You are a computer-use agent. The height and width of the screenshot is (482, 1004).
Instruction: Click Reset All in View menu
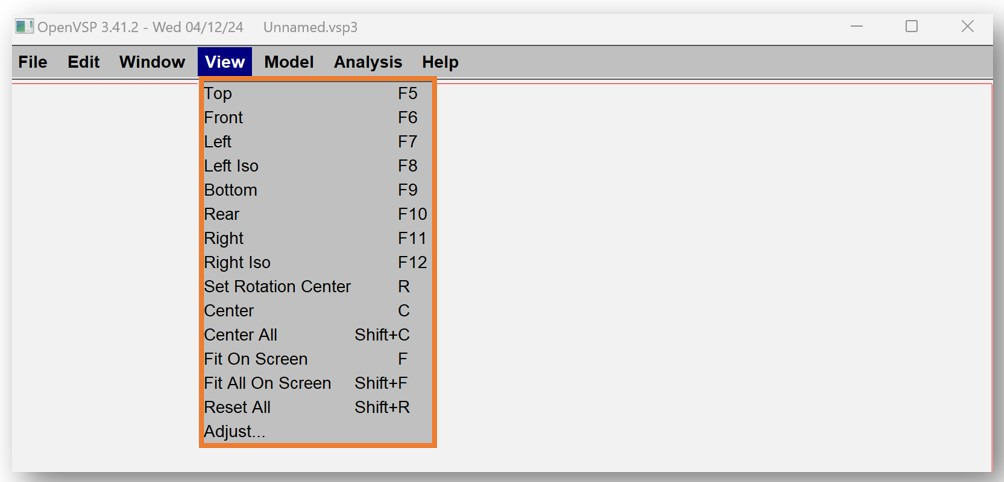(x=237, y=407)
